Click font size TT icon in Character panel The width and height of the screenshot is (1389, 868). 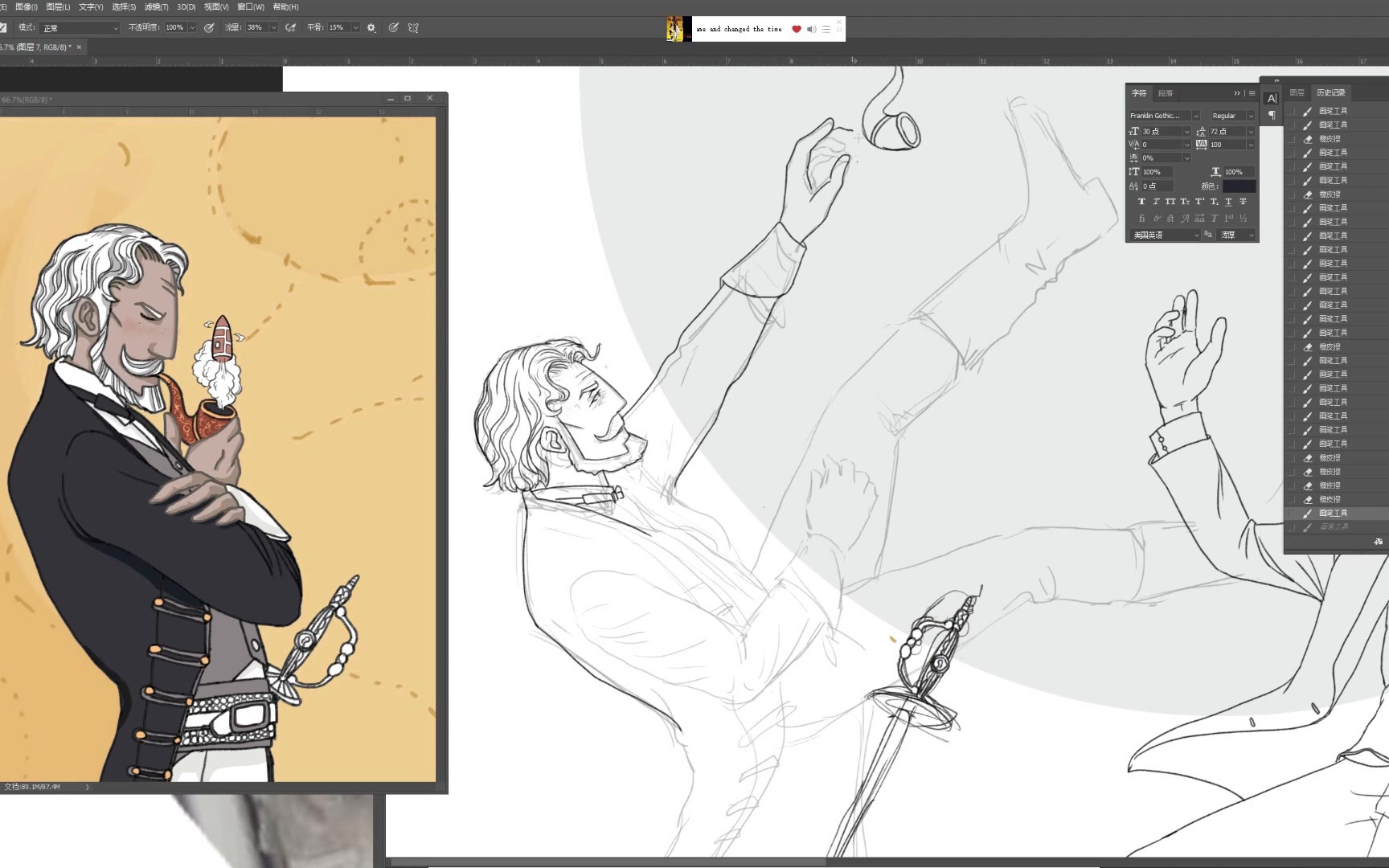tap(1133, 131)
